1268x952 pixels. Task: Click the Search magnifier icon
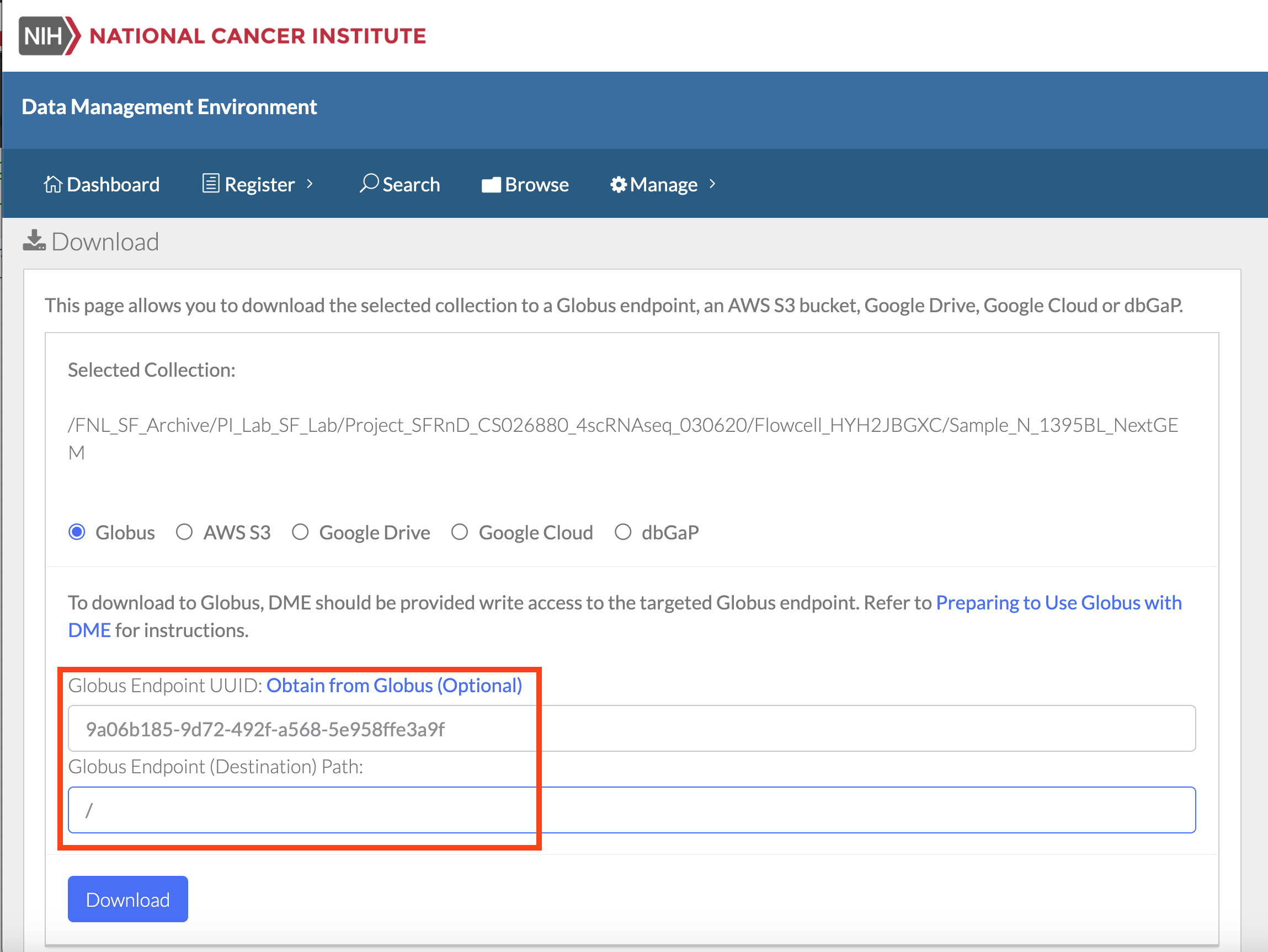click(369, 184)
